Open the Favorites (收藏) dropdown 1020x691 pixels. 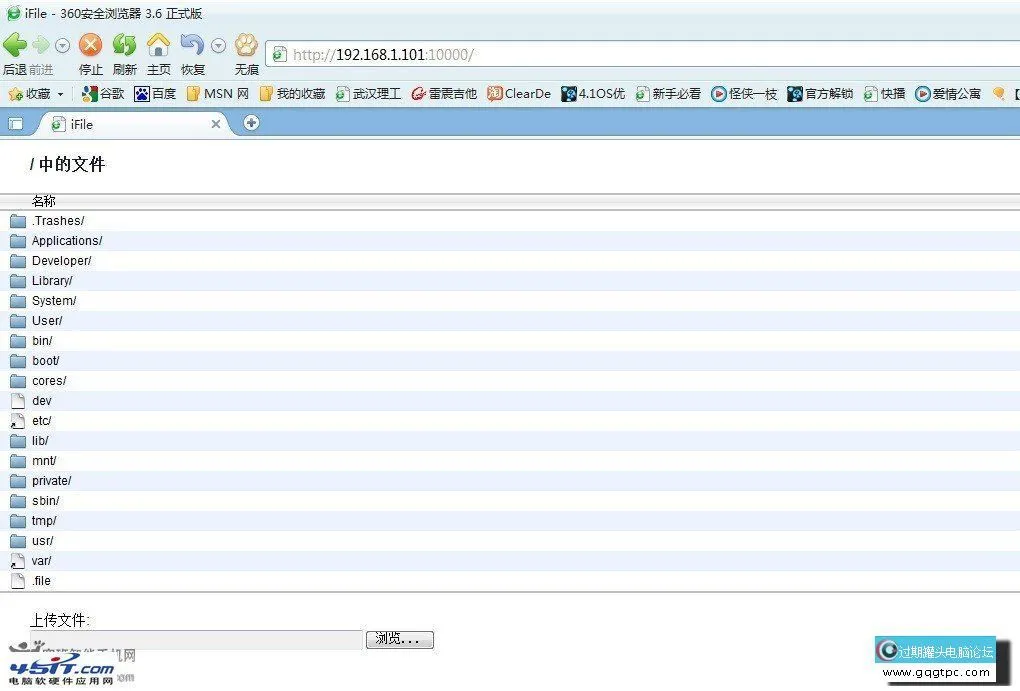point(36,94)
